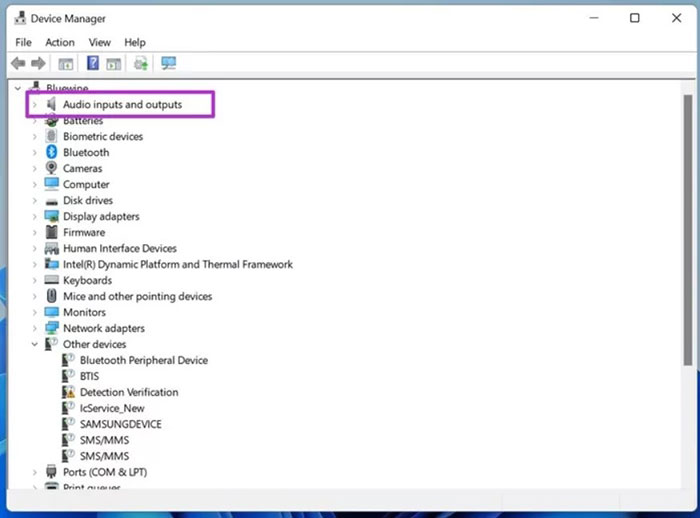Screen dimensions: 700x518
Task: Open the File menu
Action: 23,42
